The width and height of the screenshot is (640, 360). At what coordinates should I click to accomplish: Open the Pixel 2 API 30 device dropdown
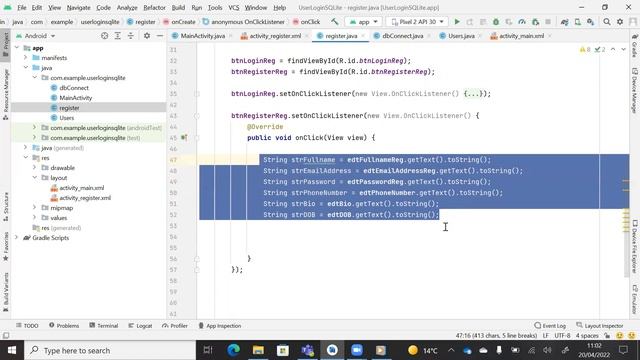pos(417,22)
